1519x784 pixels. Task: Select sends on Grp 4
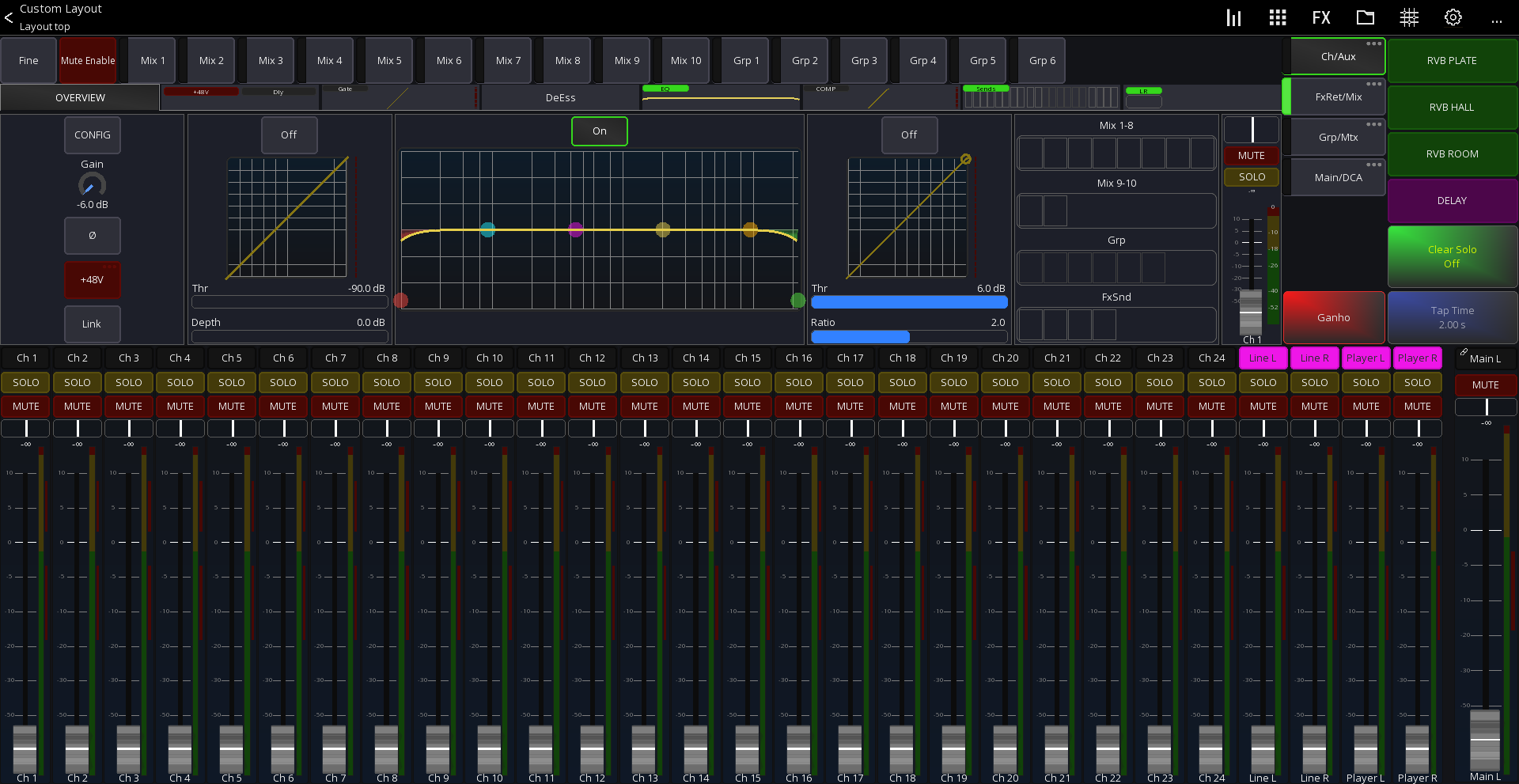tap(922, 60)
